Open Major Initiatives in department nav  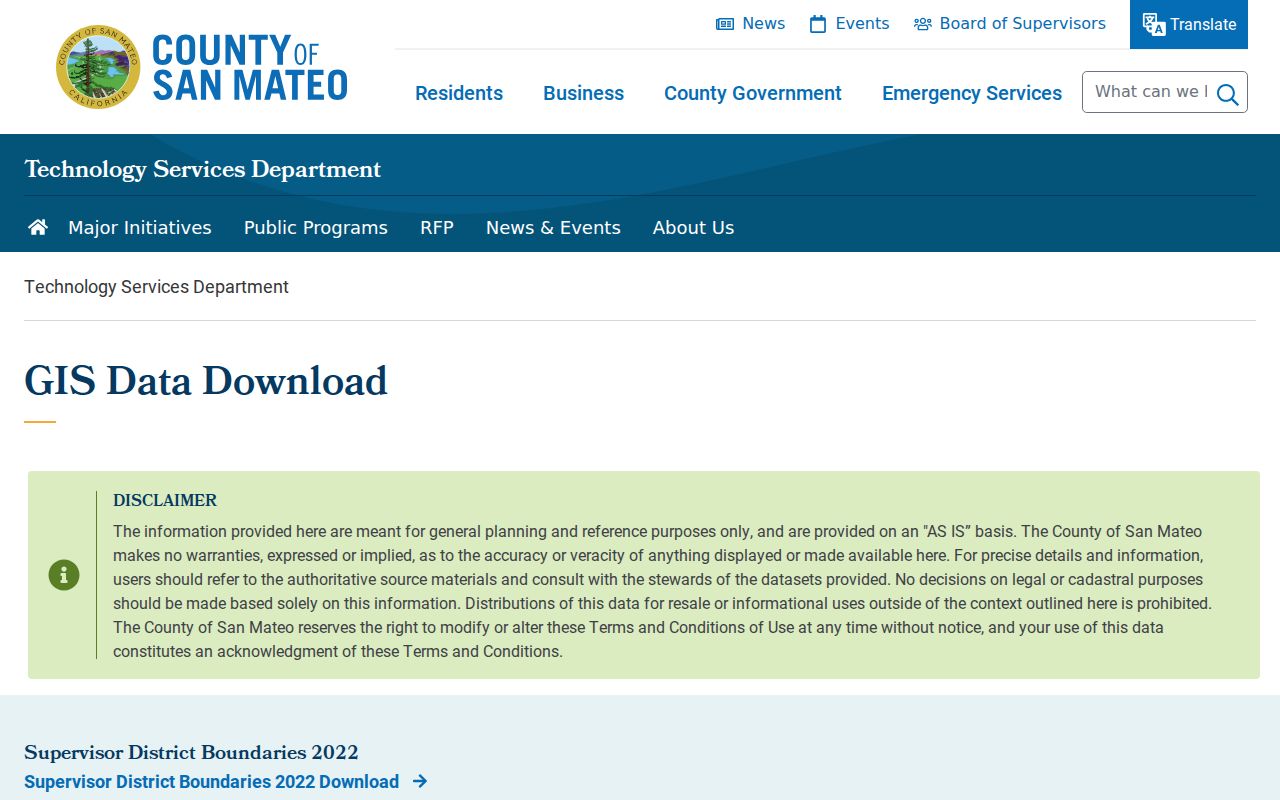tap(140, 227)
